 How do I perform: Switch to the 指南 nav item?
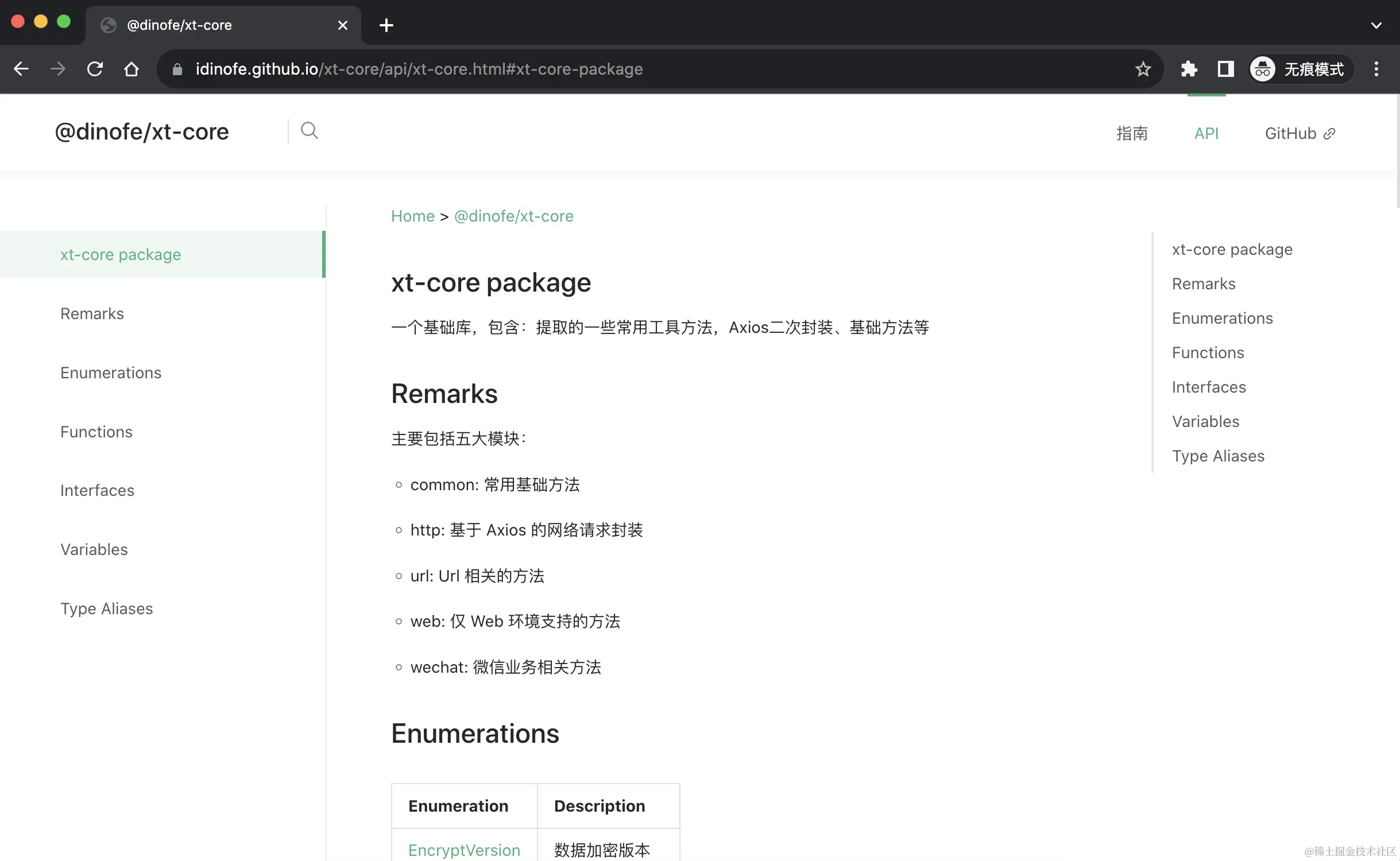tap(1131, 134)
